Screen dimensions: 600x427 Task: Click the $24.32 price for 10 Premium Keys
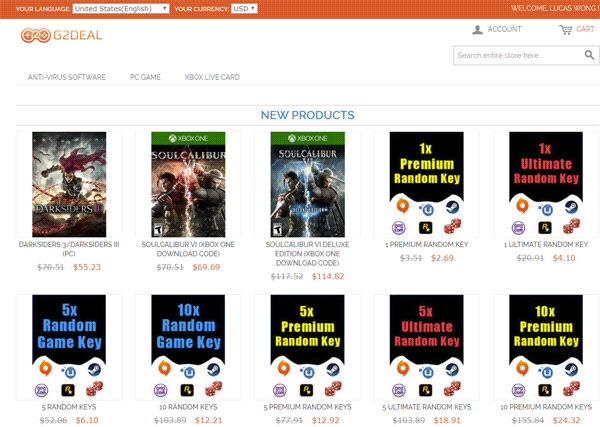(566, 420)
